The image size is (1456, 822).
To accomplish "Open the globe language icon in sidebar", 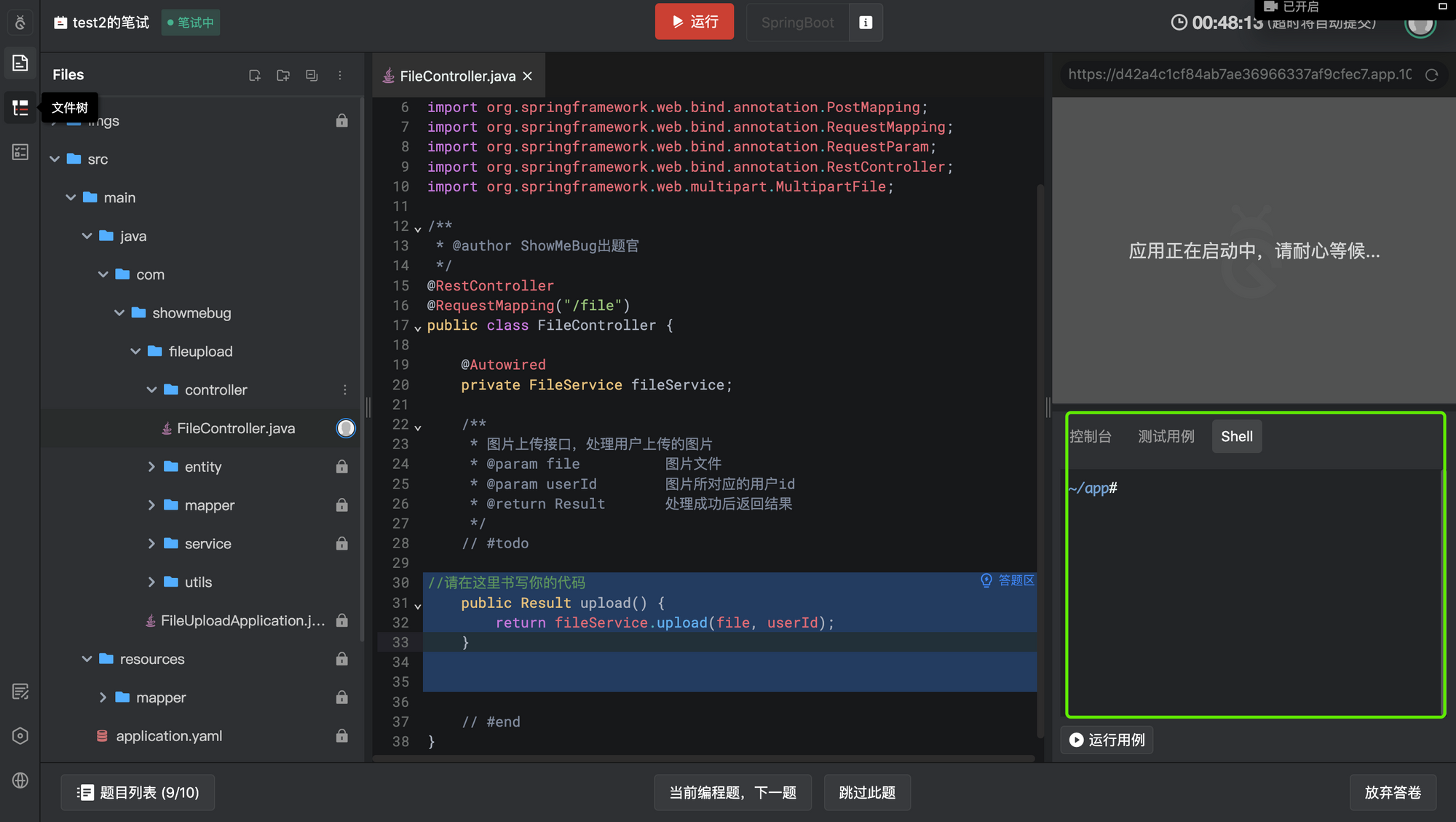I will (x=20, y=780).
